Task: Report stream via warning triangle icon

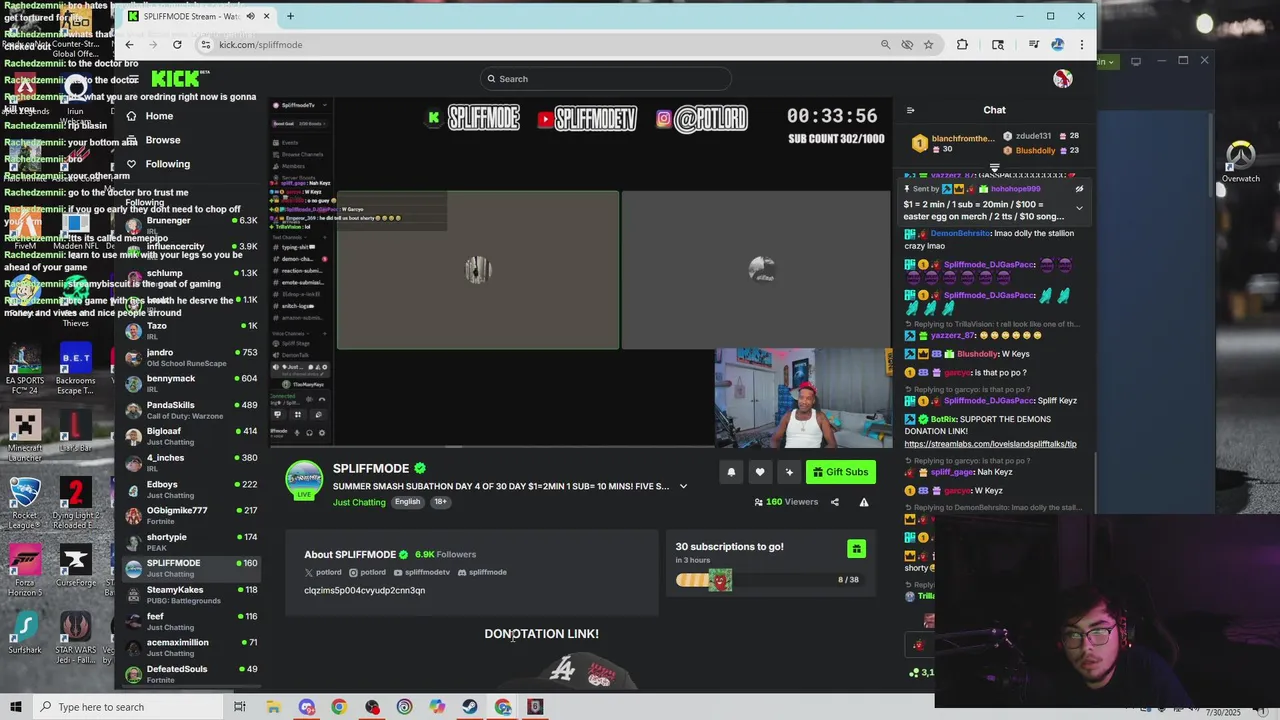Action: point(864,502)
